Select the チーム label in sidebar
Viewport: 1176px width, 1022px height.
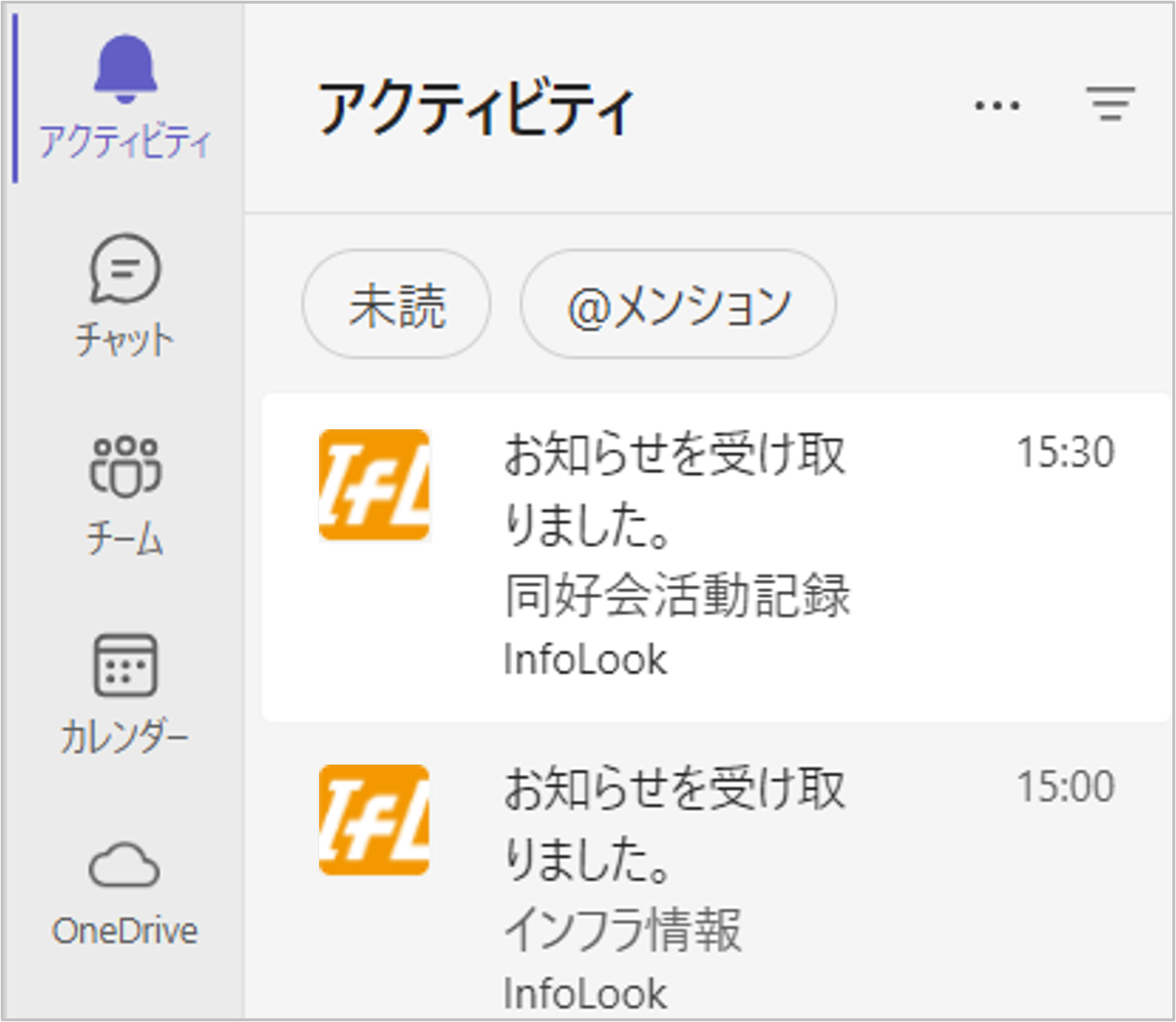pos(124,539)
